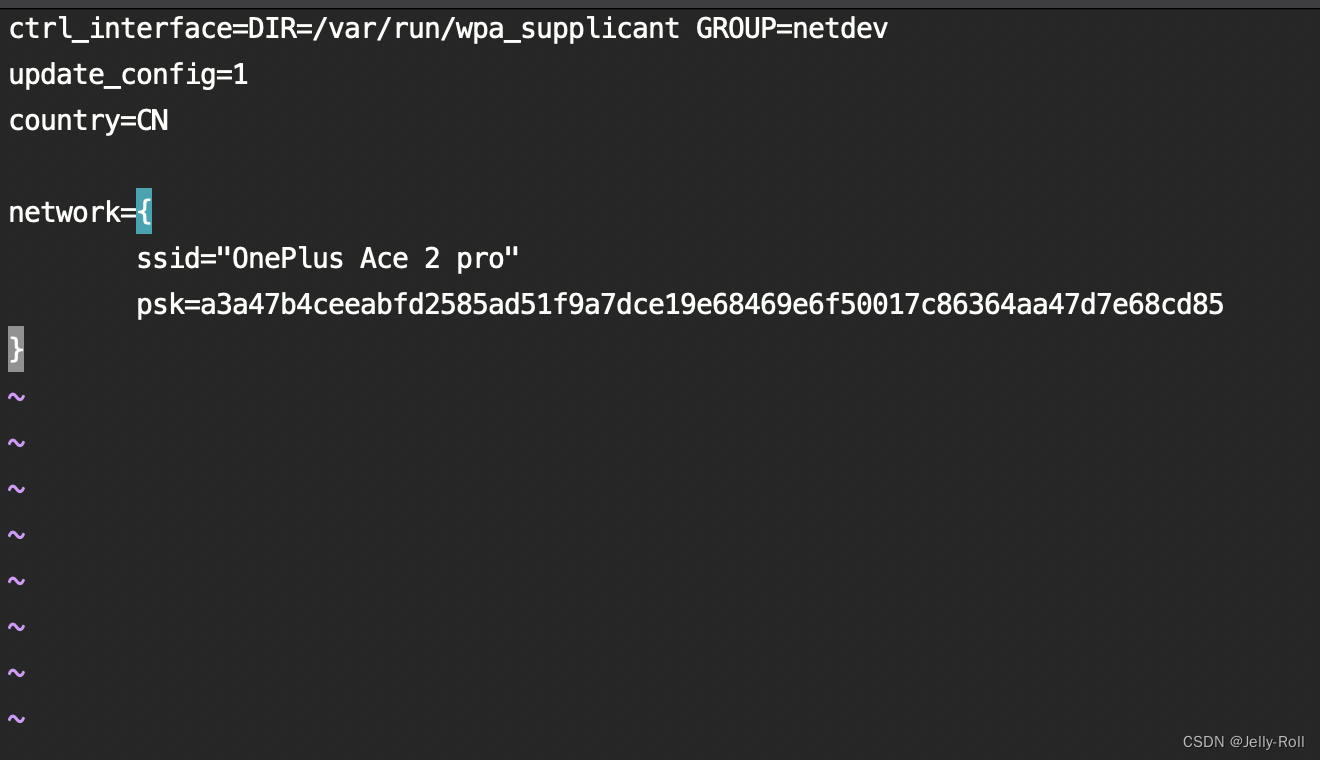Click the "OnePlus Ace 2 pro" string

[376, 258]
